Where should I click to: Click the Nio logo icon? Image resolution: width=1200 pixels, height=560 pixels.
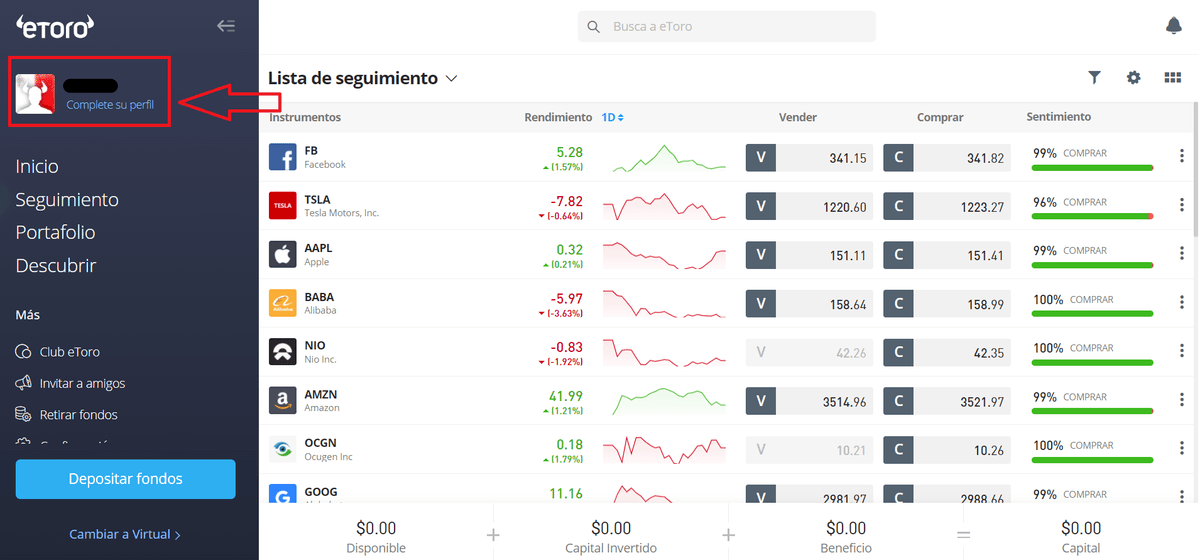(x=283, y=352)
